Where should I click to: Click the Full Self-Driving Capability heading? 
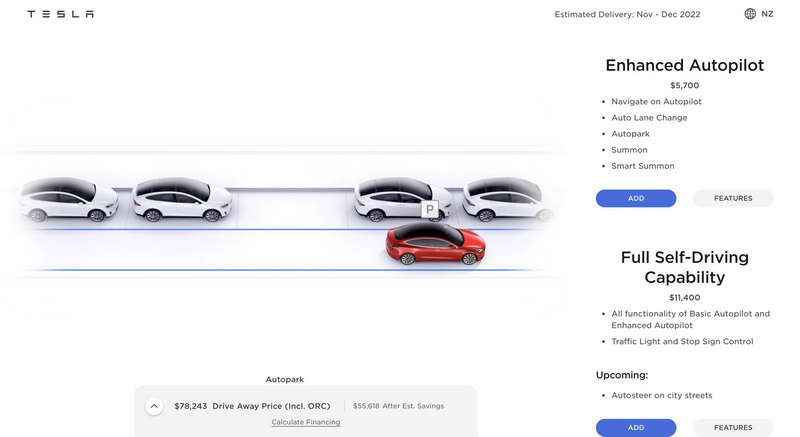tap(685, 267)
